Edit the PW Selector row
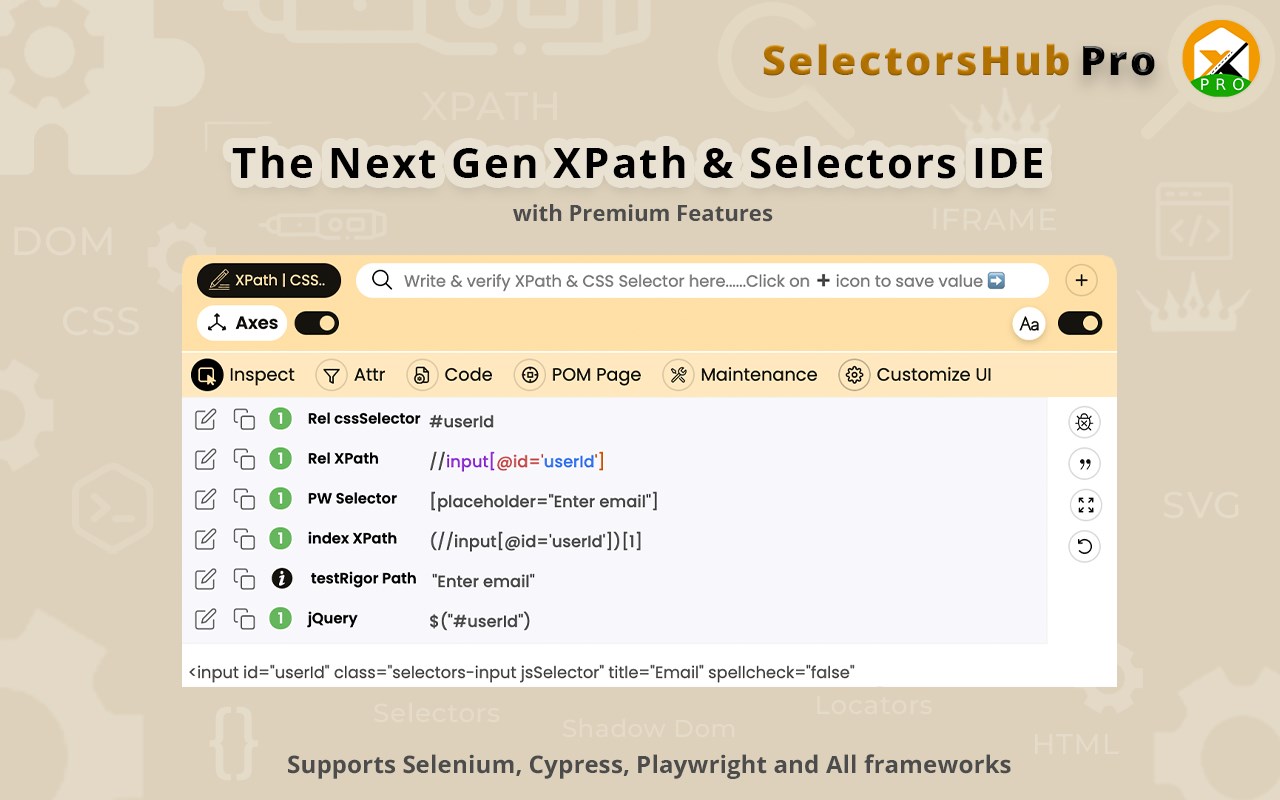Image resolution: width=1280 pixels, height=800 pixels. point(205,499)
